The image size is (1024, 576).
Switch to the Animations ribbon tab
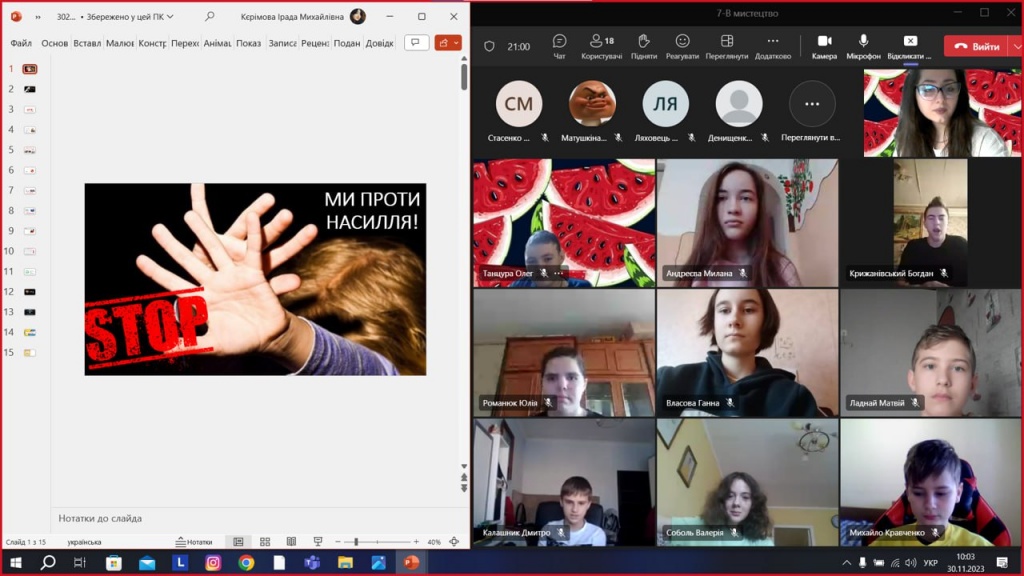pos(217,43)
